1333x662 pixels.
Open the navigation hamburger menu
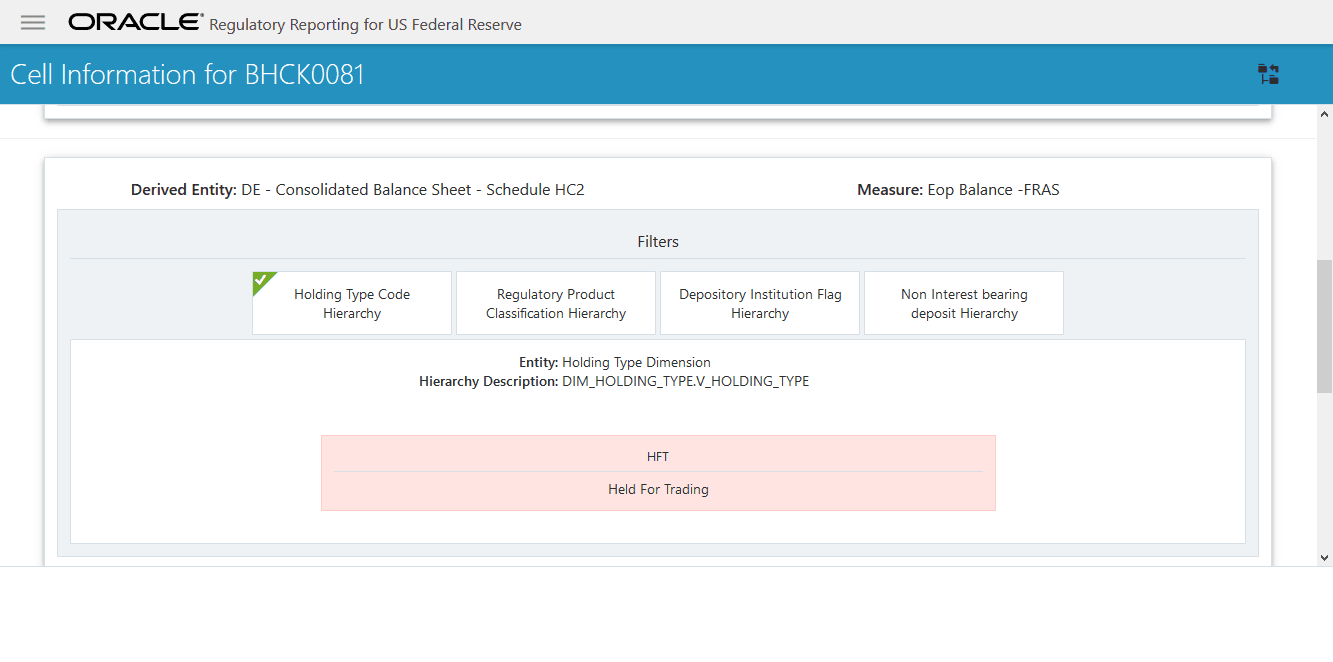32,22
